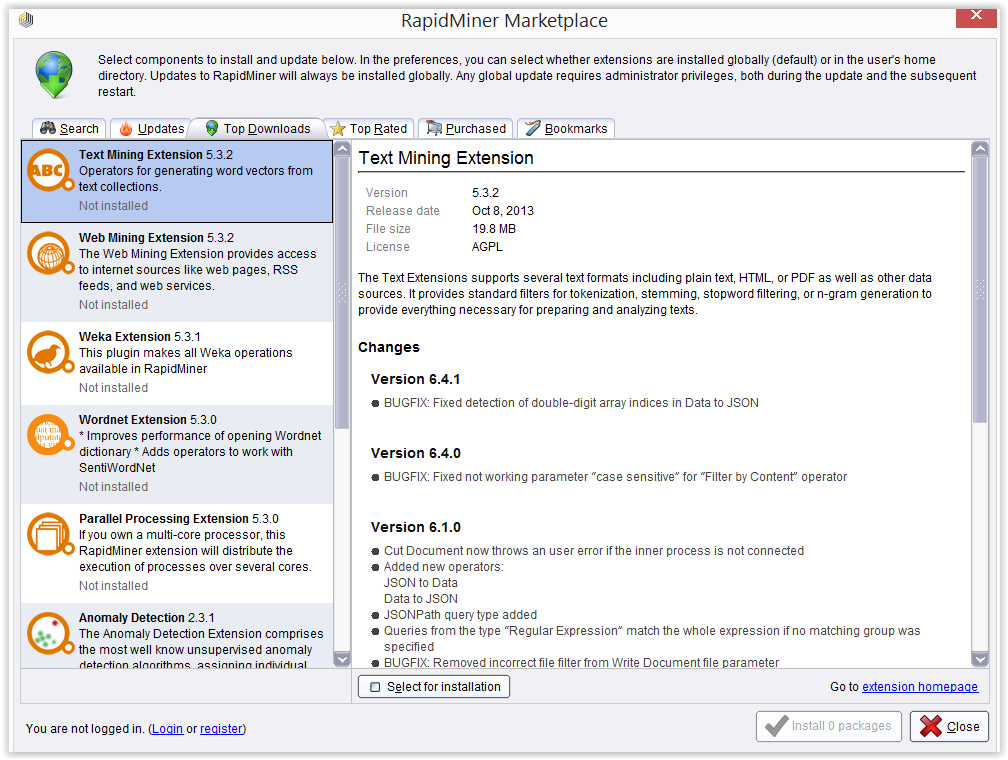The height and width of the screenshot is (760, 1008).
Task: Click the cart icon on Purchased tab
Action: (x=434, y=129)
